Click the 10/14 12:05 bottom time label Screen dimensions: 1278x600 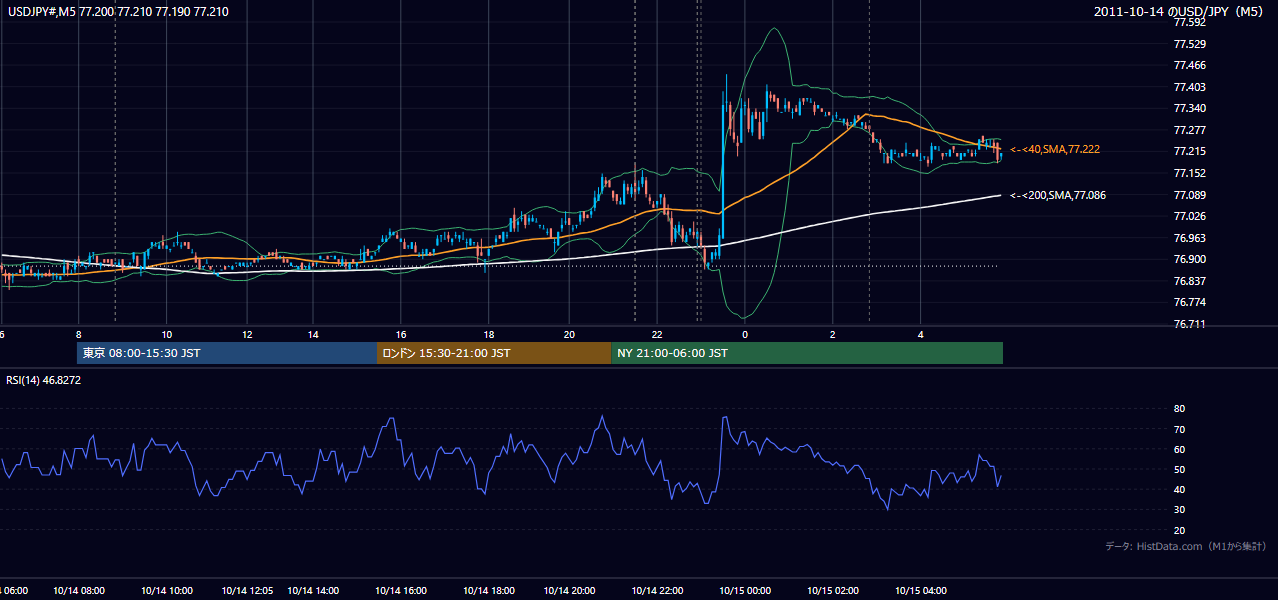tap(248, 591)
